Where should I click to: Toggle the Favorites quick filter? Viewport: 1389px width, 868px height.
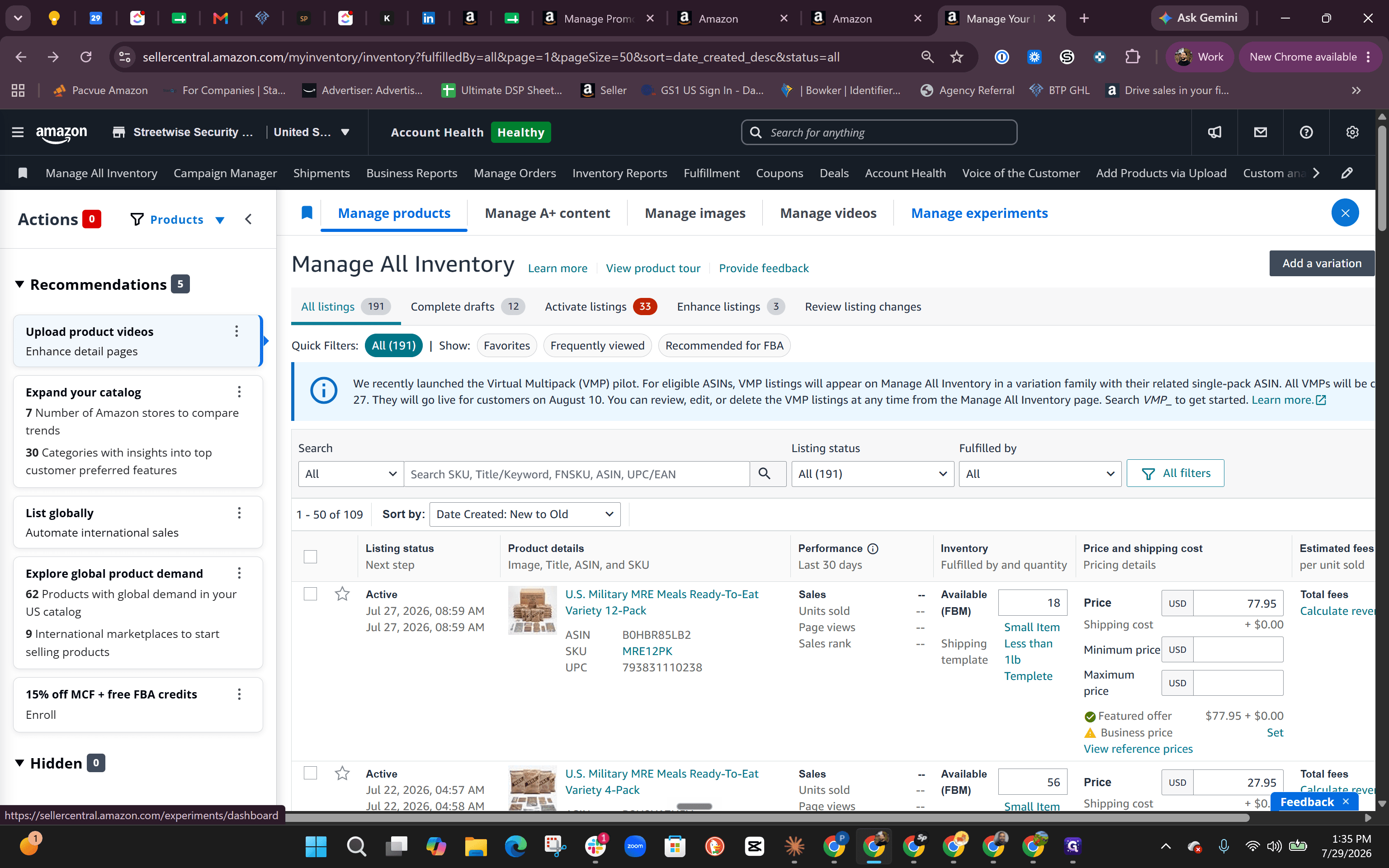(x=507, y=345)
